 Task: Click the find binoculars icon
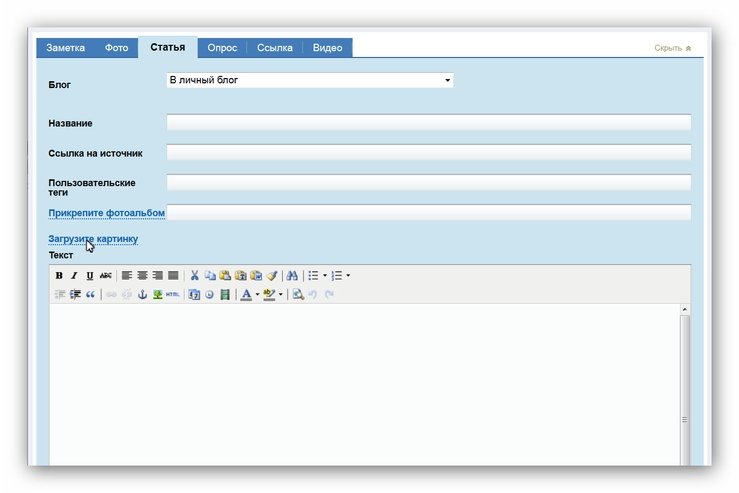[x=292, y=276]
